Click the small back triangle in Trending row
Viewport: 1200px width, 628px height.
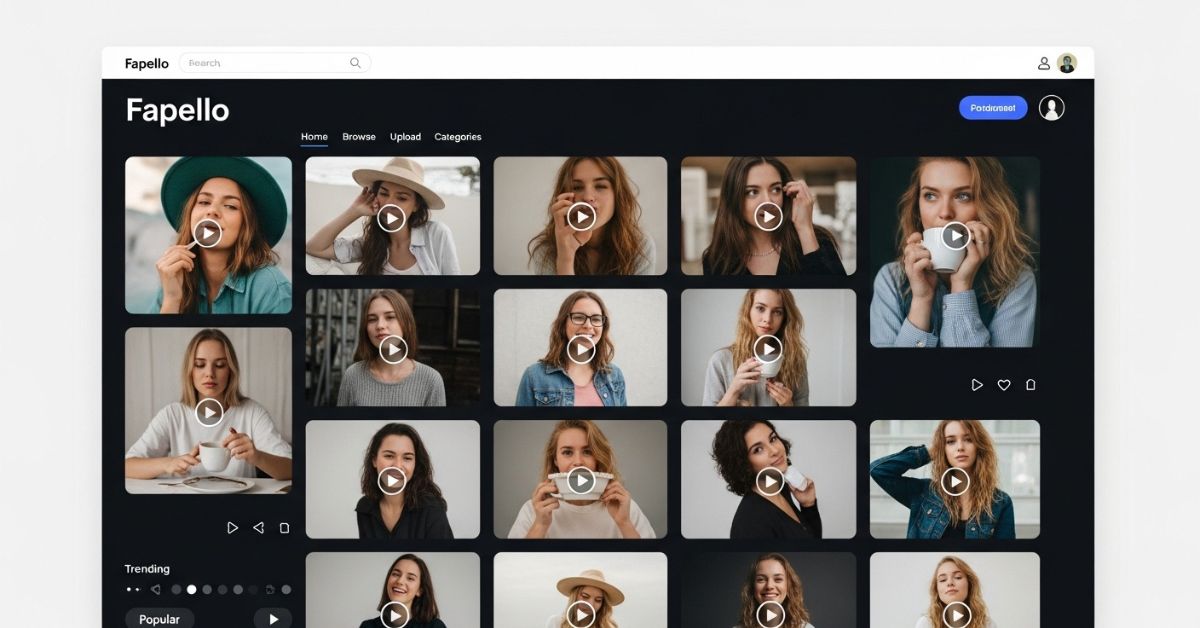tap(155, 590)
